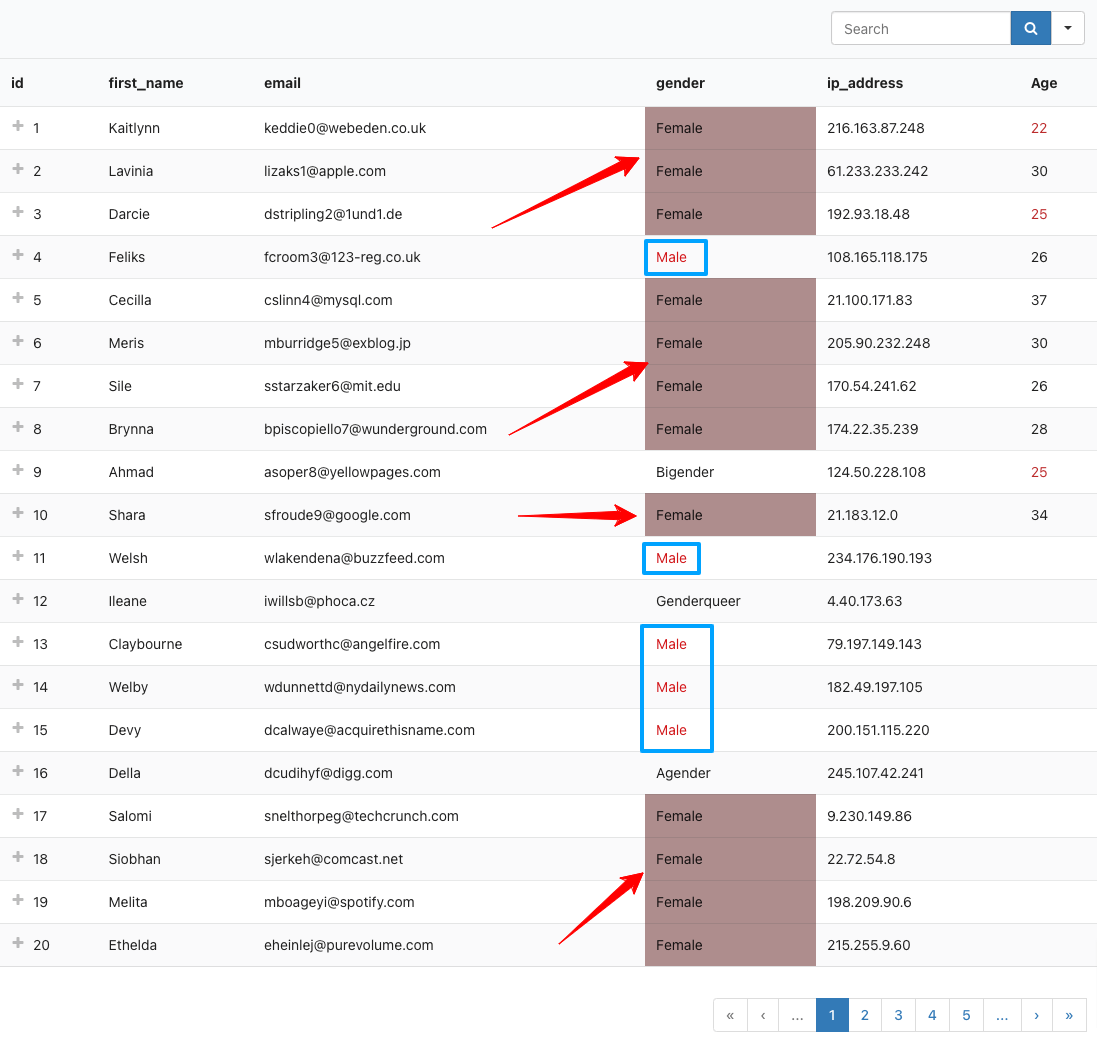1097x1047 pixels.
Task: Go to the first page with « button
Action: coord(730,1015)
